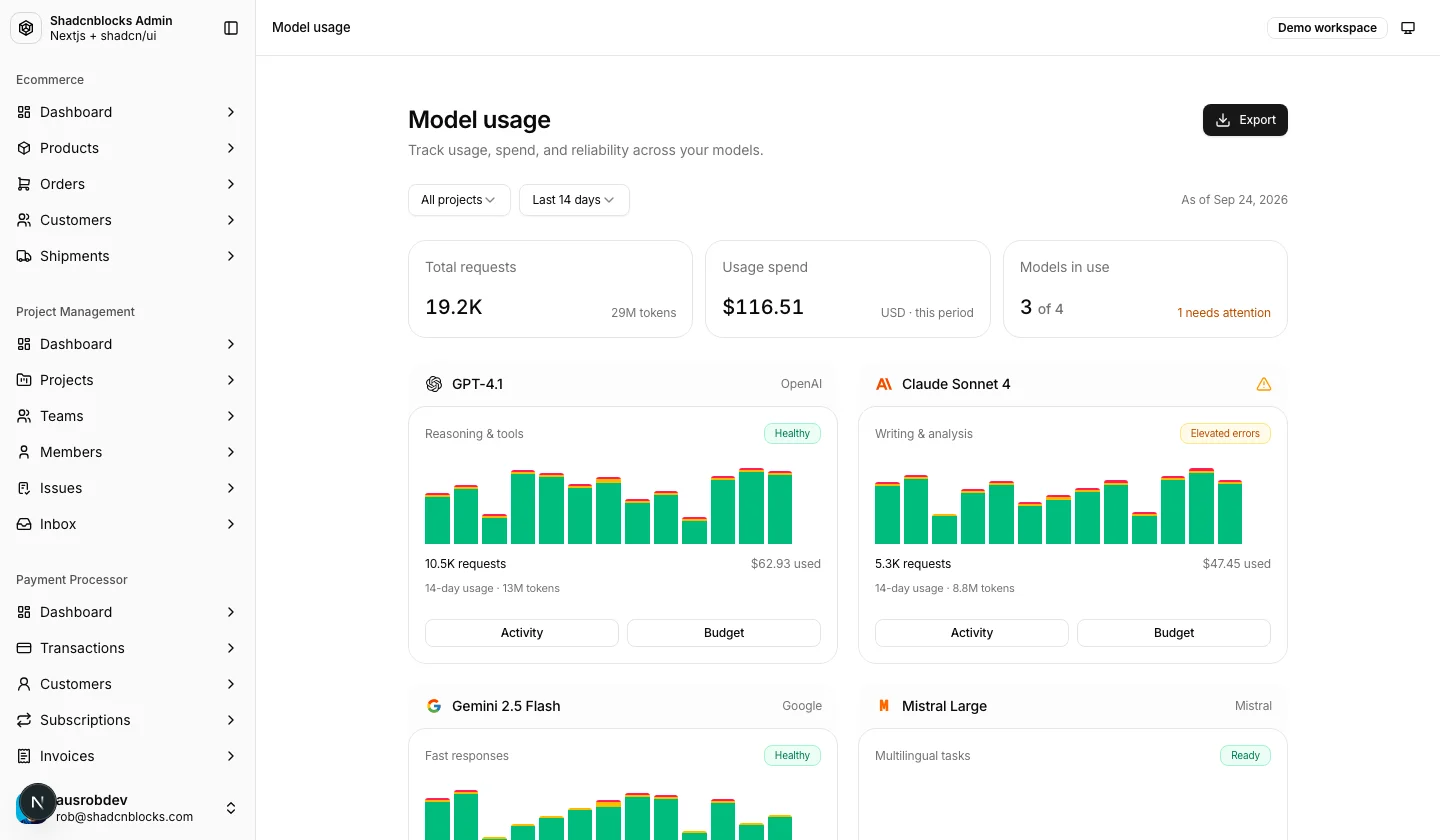Open Budget for GPT-4.1
The image size is (1440, 840).
pos(724,633)
